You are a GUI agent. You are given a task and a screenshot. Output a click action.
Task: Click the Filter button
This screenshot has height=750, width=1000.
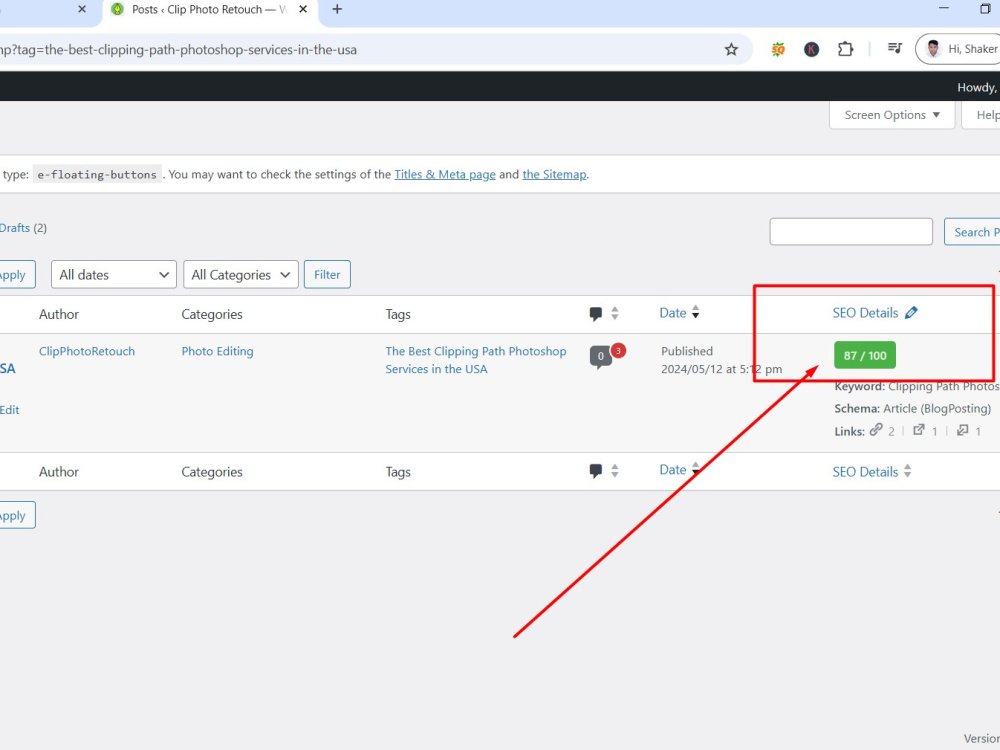(327, 274)
